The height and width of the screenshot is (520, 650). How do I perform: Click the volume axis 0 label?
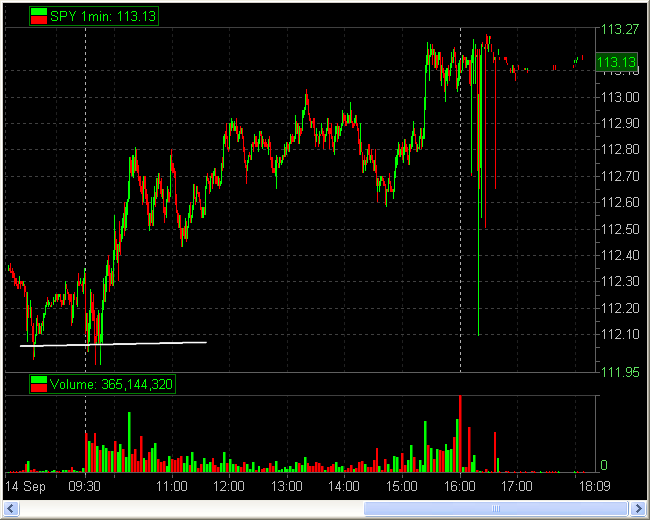tap(604, 465)
